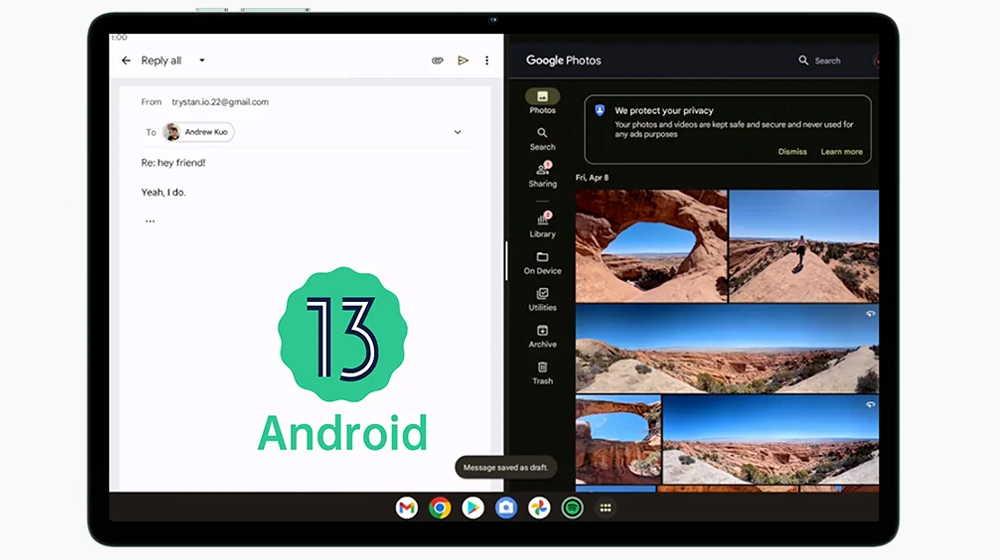Dismiss the privacy notice
This screenshot has width=1000, height=560.
click(x=792, y=152)
